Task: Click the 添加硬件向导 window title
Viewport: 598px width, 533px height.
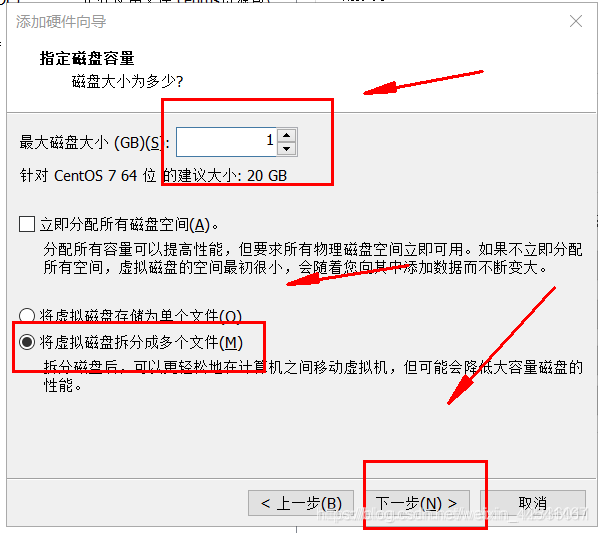Action: pyautogui.click(x=61, y=22)
